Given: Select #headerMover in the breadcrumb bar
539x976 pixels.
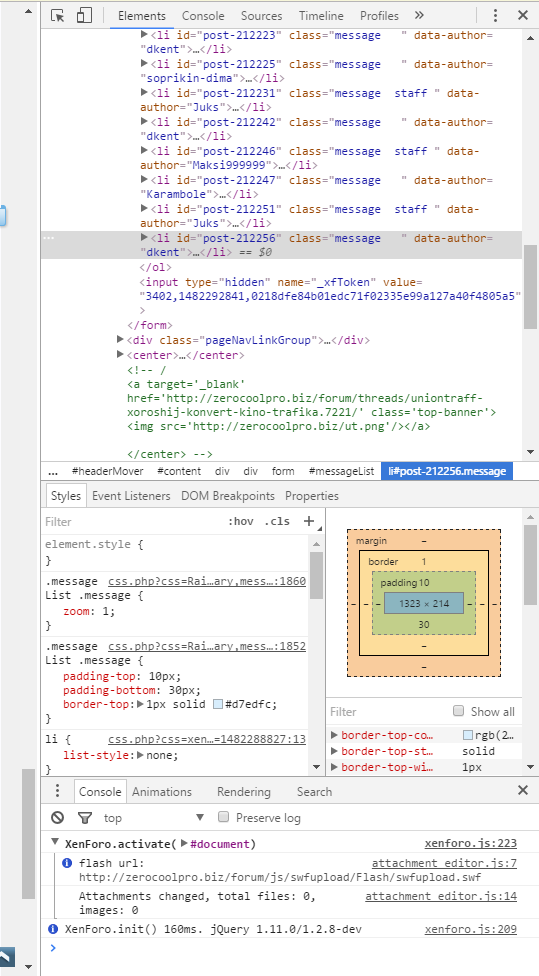Looking at the screenshot, I should click(107, 471).
